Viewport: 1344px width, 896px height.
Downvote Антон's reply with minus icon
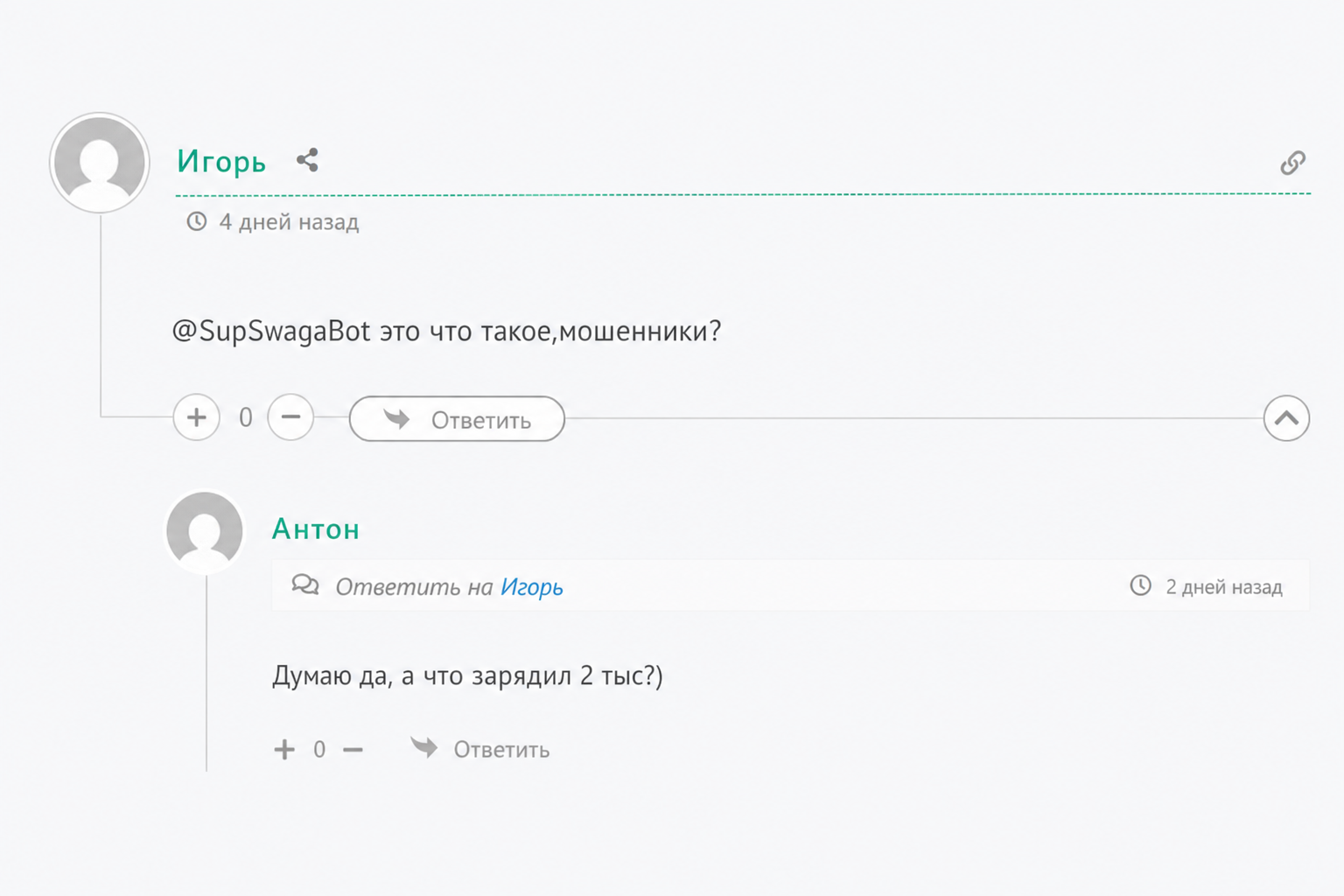coord(353,750)
